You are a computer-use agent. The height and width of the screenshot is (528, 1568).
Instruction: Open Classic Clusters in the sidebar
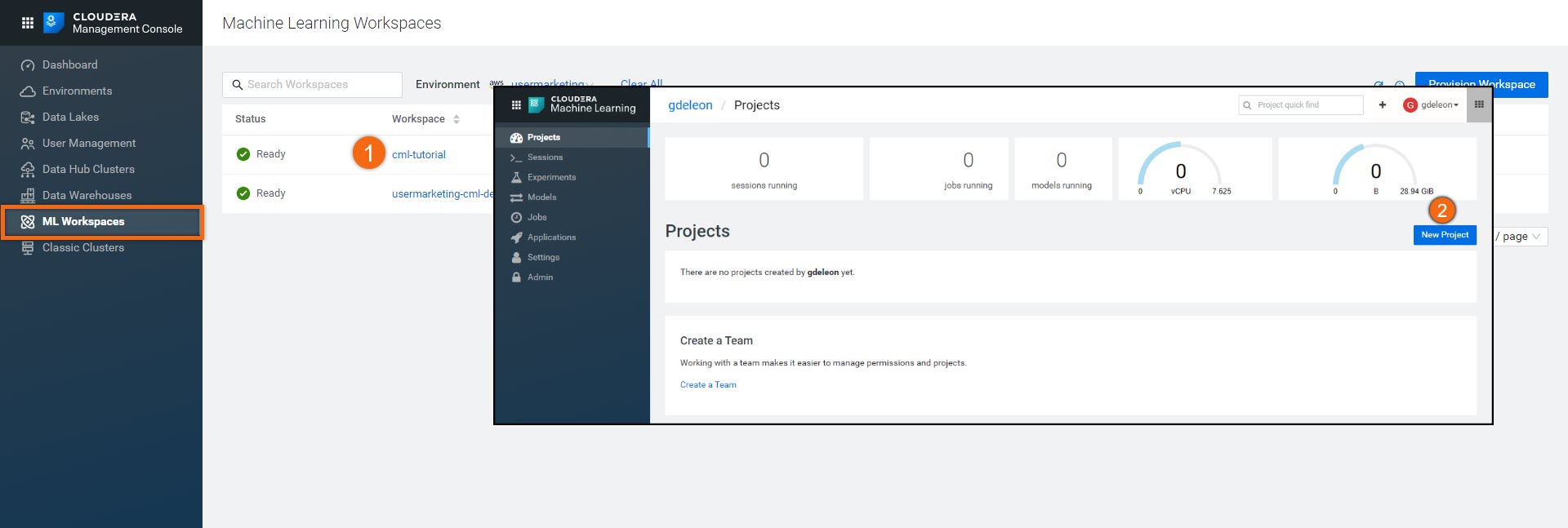[x=83, y=247]
